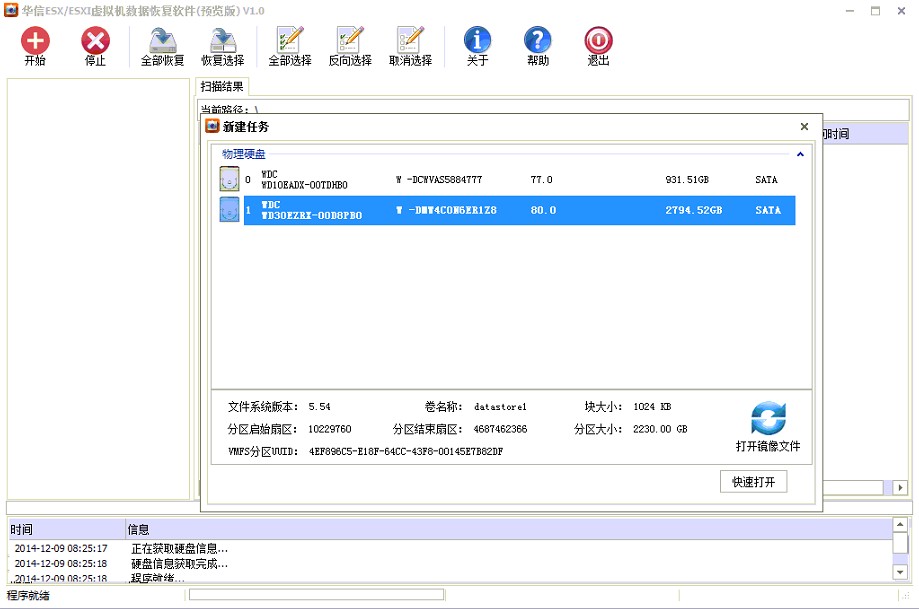Click the VMFS partition UUID value
Image resolution: width=919 pixels, height=609 pixels.
click(x=406, y=451)
